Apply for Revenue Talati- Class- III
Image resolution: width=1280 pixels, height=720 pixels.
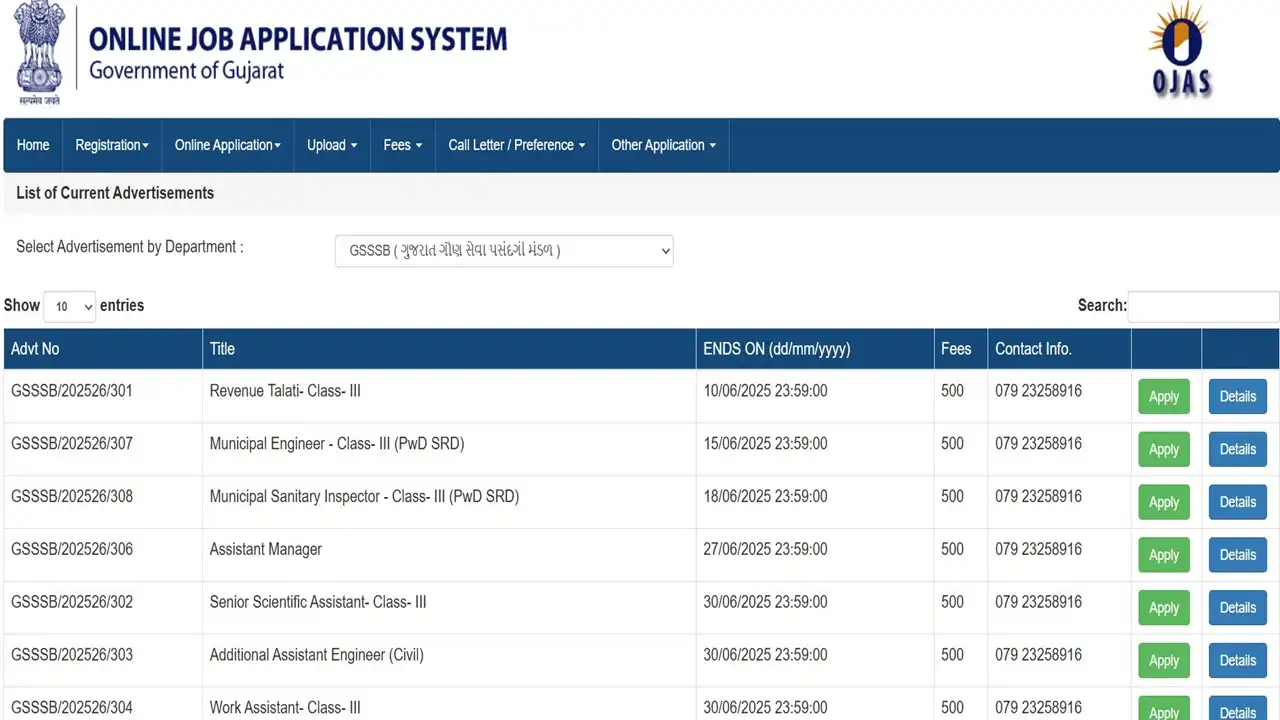[1164, 396]
